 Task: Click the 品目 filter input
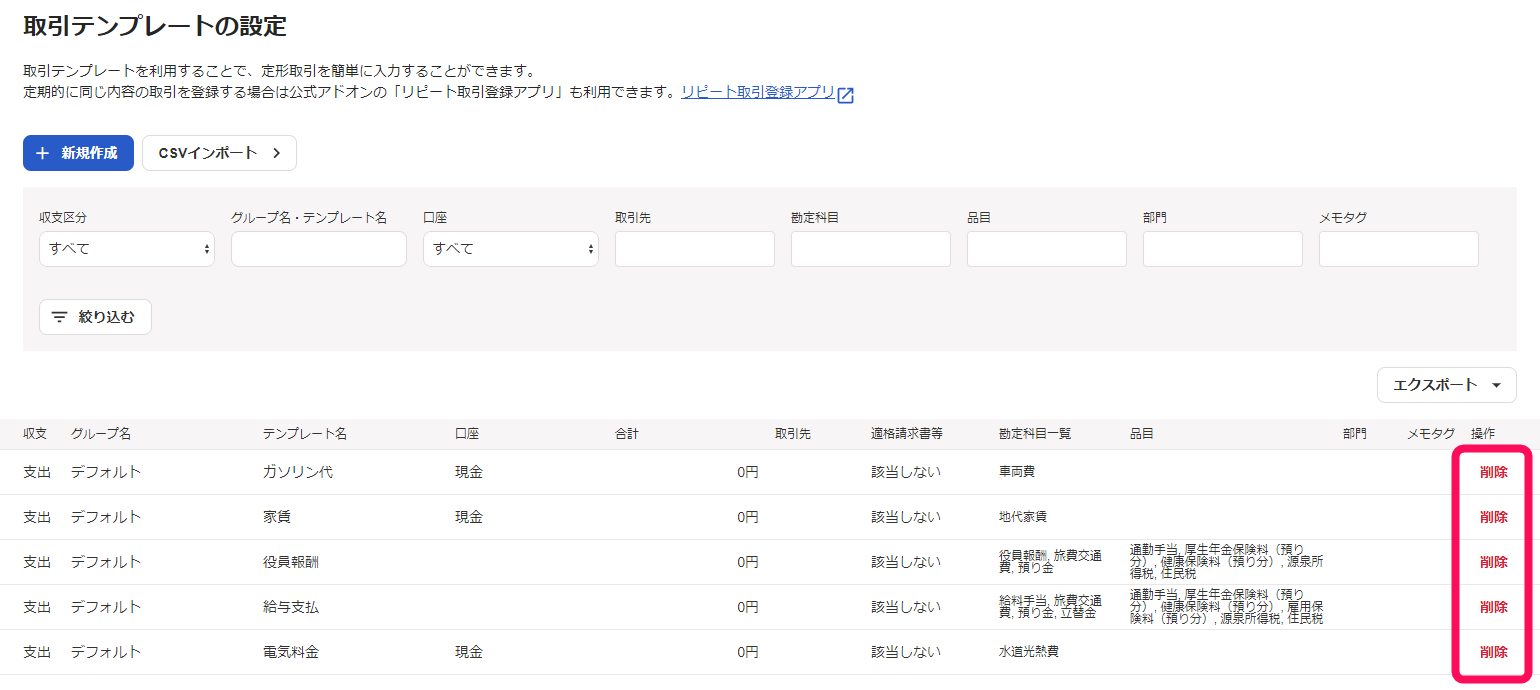coord(1047,249)
